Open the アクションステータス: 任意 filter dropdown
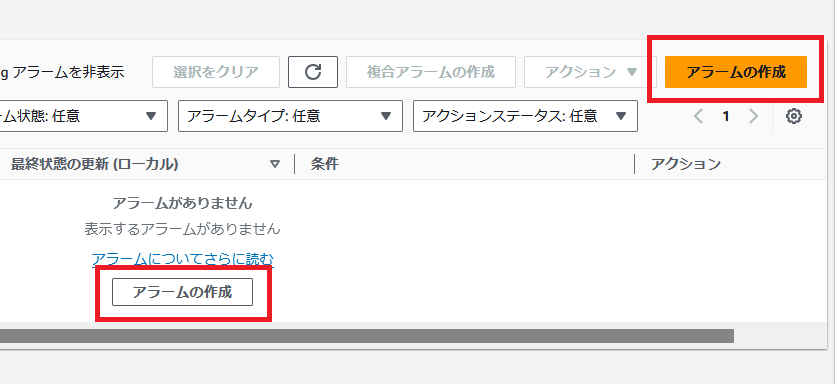Viewport: 838px width, 384px height. [525, 116]
